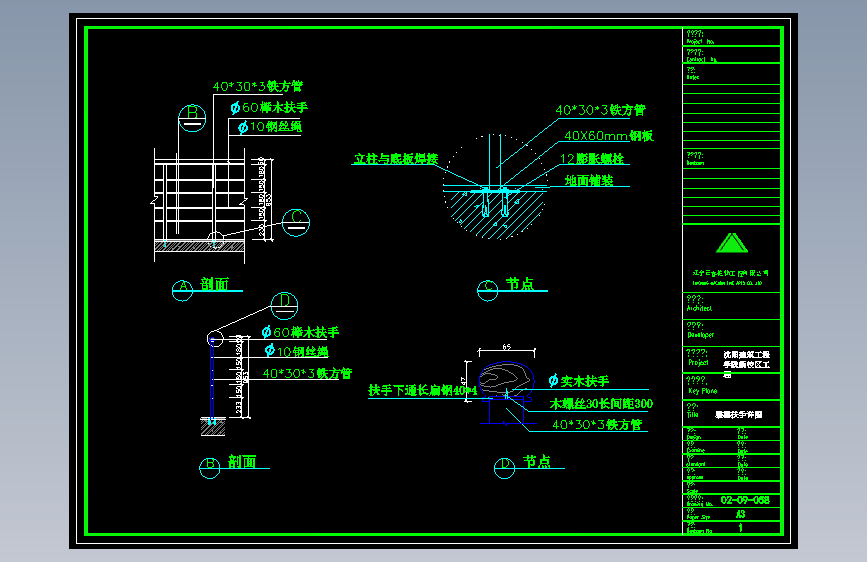867x562 pixels.
Task: Select 40*30*3铁方管 label in node C detail
Action: [x=600, y=110]
